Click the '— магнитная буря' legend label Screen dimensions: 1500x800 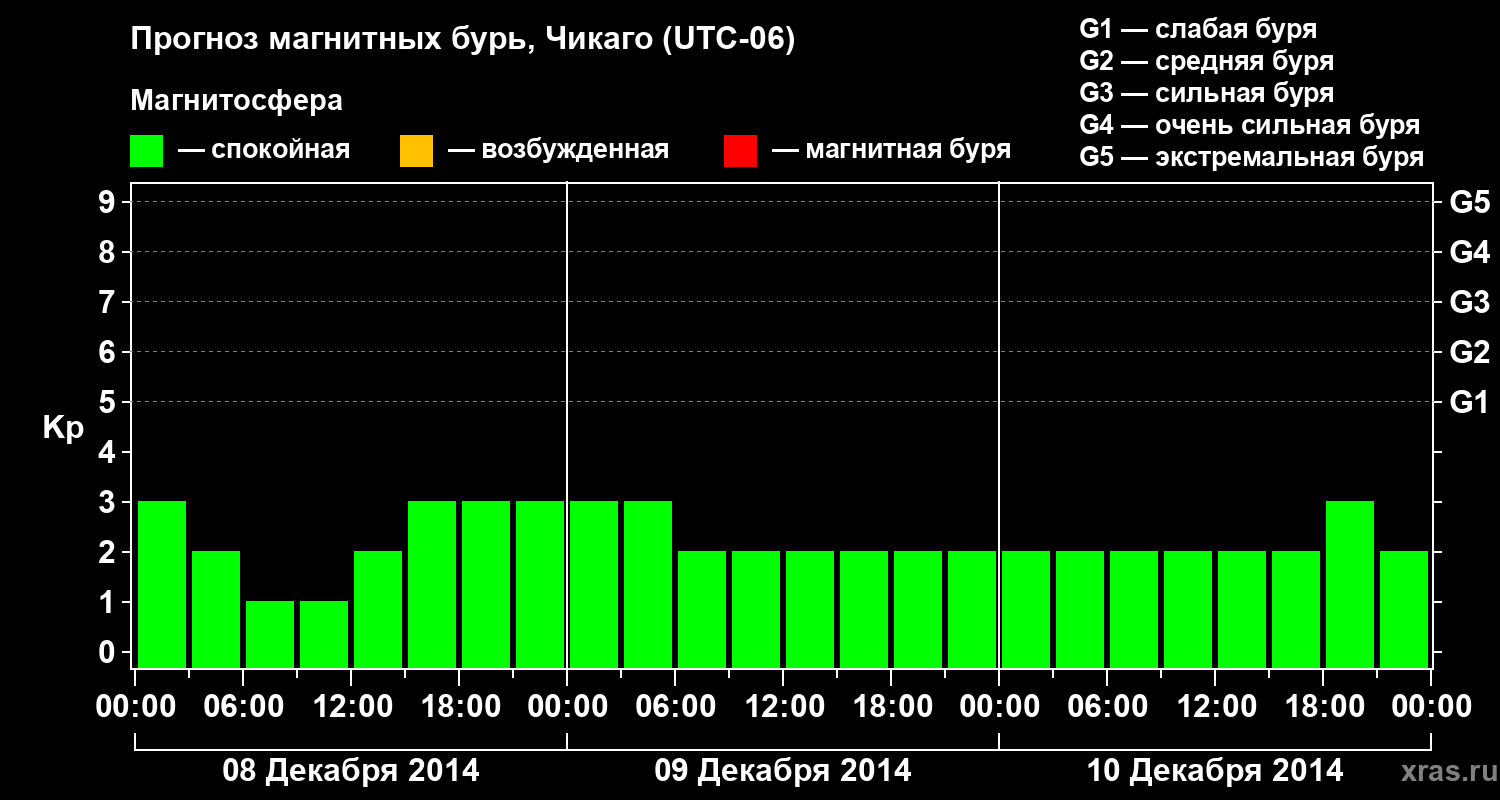click(x=891, y=151)
